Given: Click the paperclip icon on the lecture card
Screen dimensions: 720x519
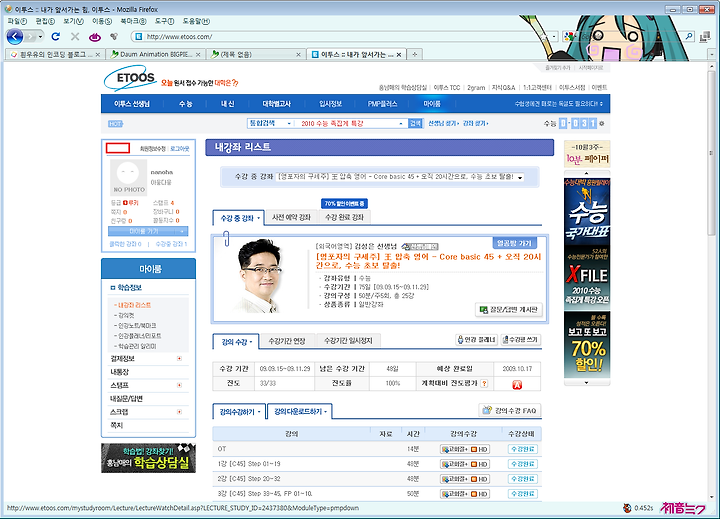Looking at the screenshot, I should 226,239.
